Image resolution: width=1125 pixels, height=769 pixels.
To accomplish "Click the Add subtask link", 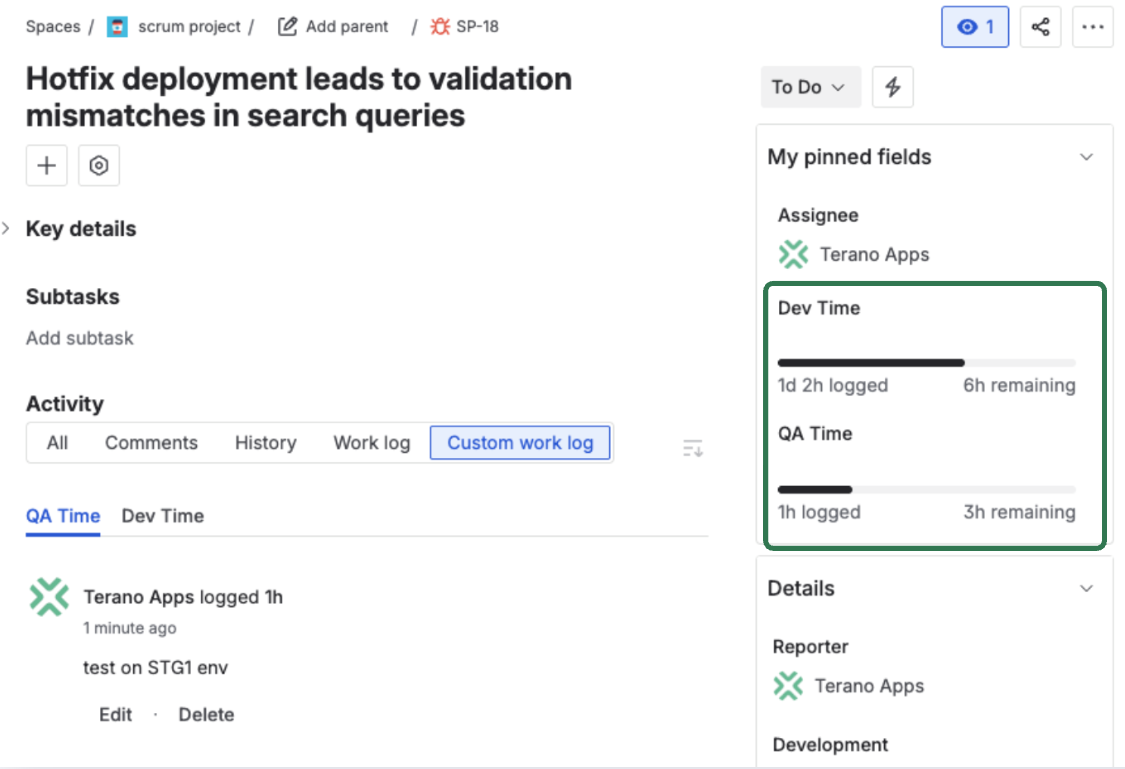I will pyautogui.click(x=79, y=338).
